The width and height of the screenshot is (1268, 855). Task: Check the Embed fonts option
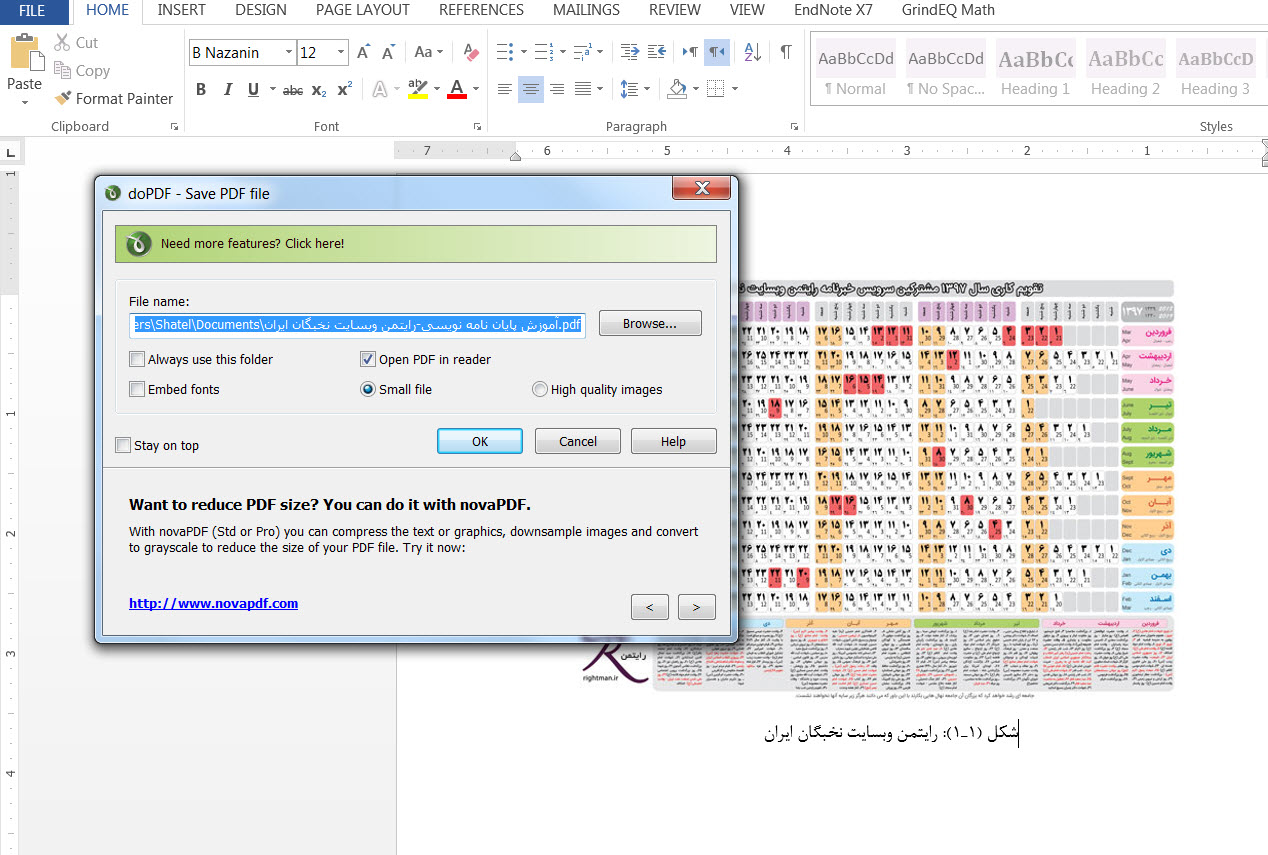[x=137, y=389]
